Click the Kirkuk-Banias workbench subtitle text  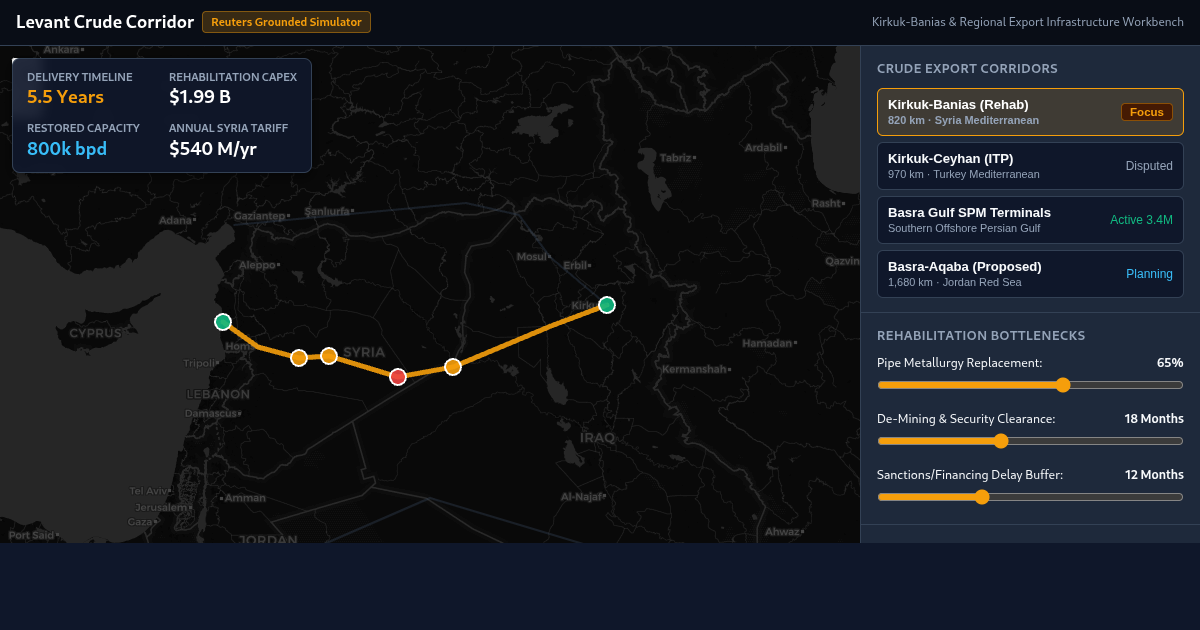click(1028, 22)
